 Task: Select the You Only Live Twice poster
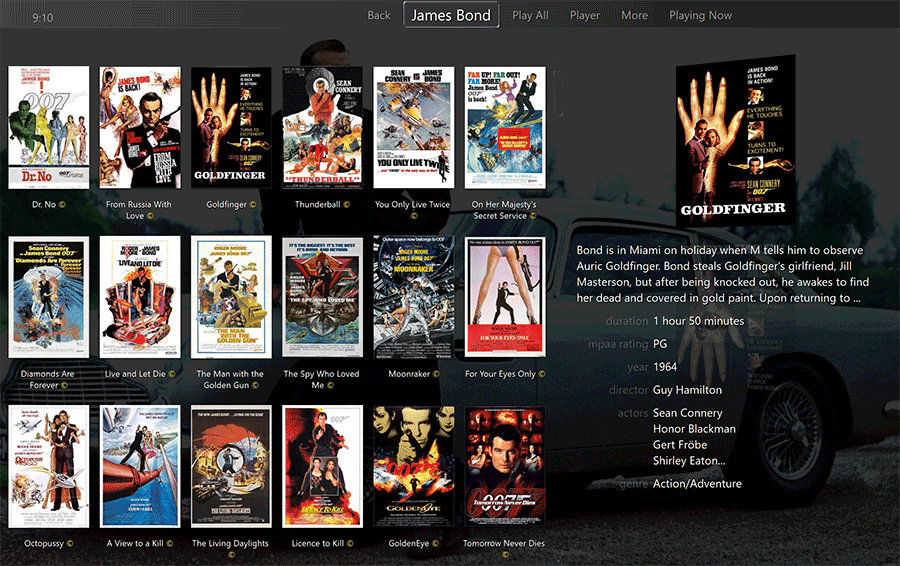pos(414,127)
